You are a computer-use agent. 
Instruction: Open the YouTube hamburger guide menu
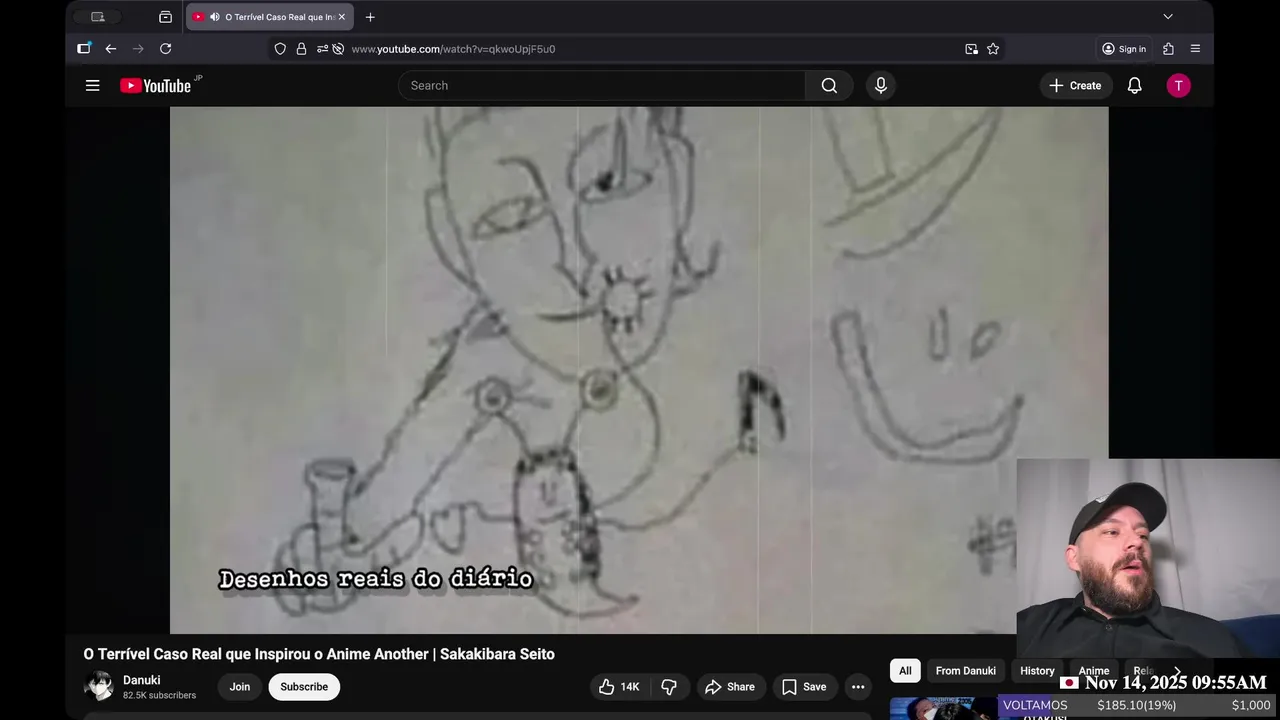(92, 86)
